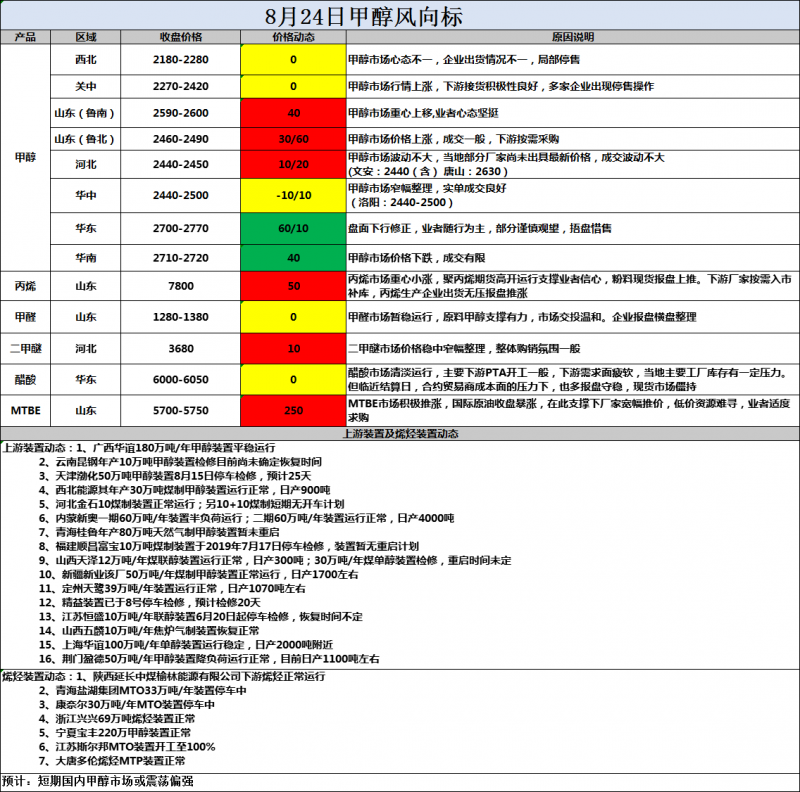Select the reason "甲醇市场价格下跌，成交有限"
Screen dimensions: 800x792
(x=417, y=258)
